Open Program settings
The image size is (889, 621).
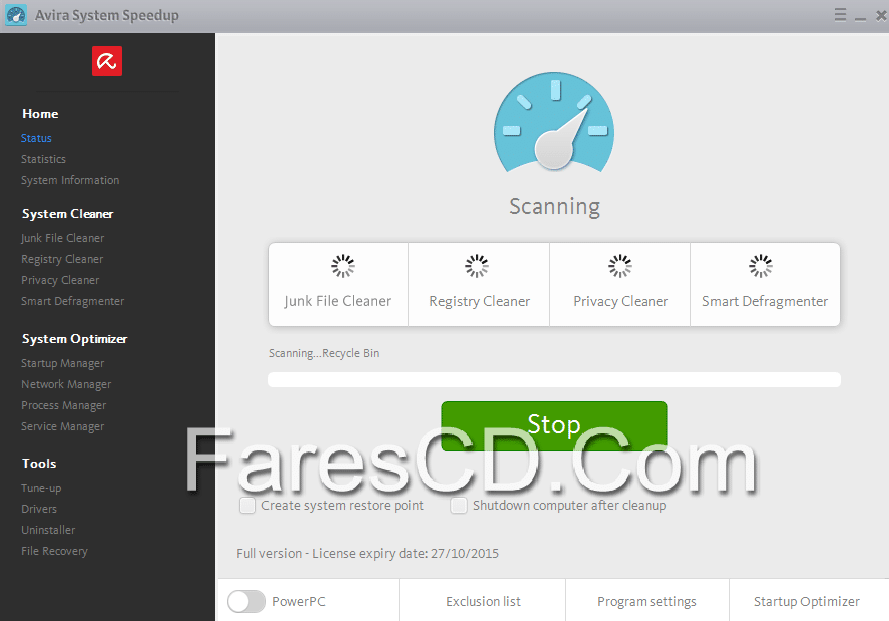tap(647, 601)
